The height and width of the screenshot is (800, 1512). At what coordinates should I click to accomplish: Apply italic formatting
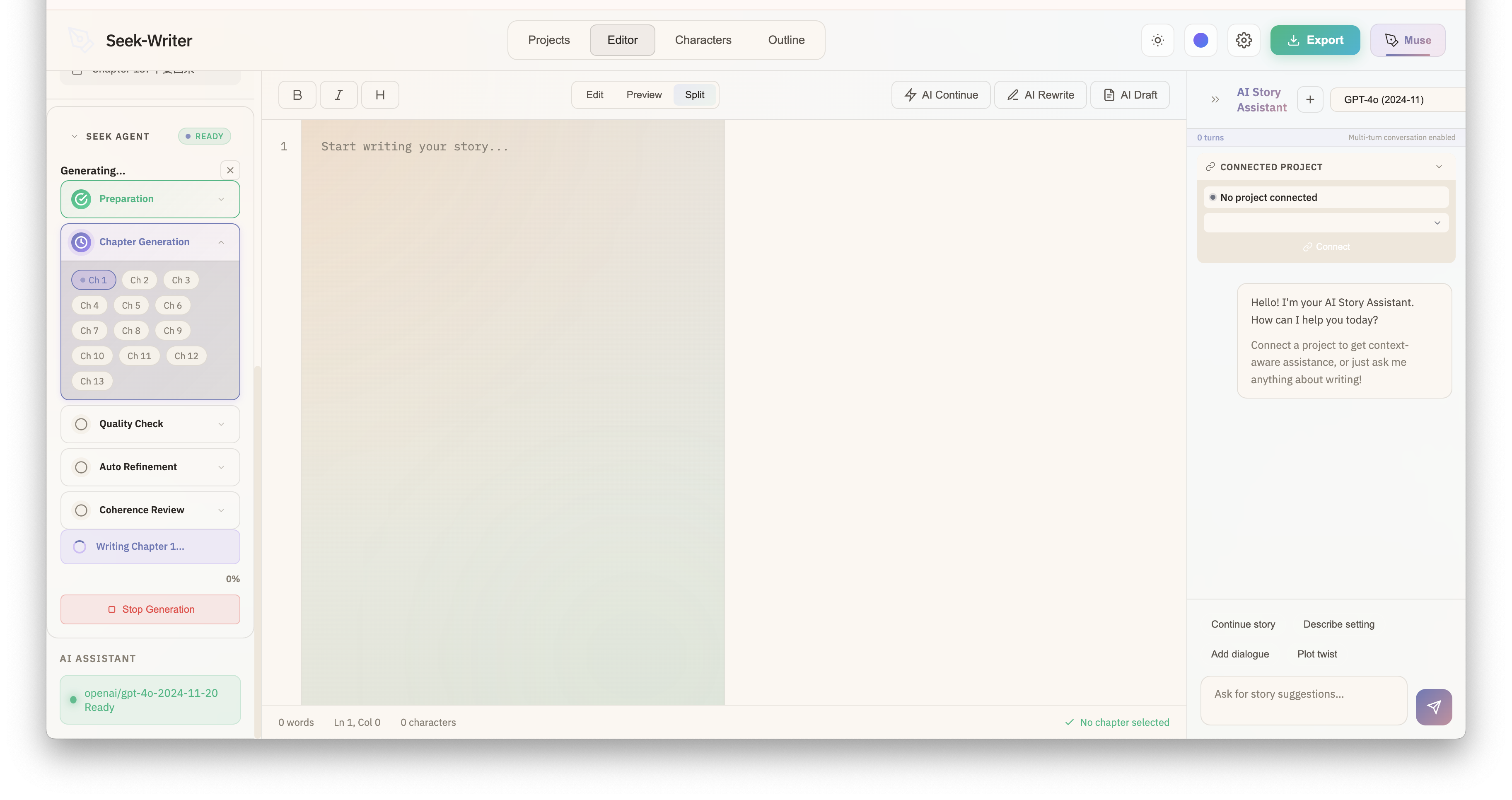(x=339, y=94)
